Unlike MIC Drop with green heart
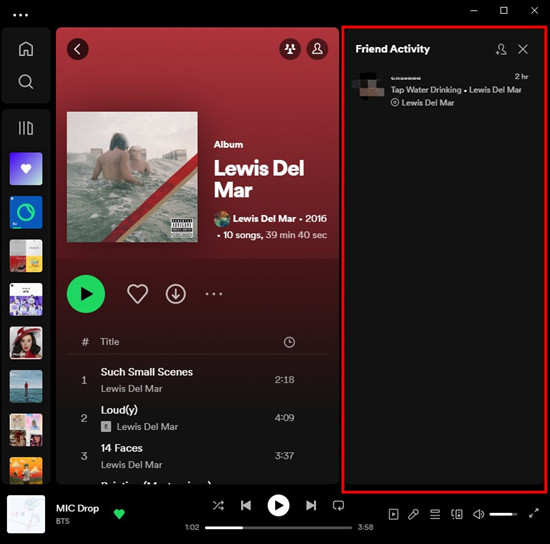 click(119, 514)
